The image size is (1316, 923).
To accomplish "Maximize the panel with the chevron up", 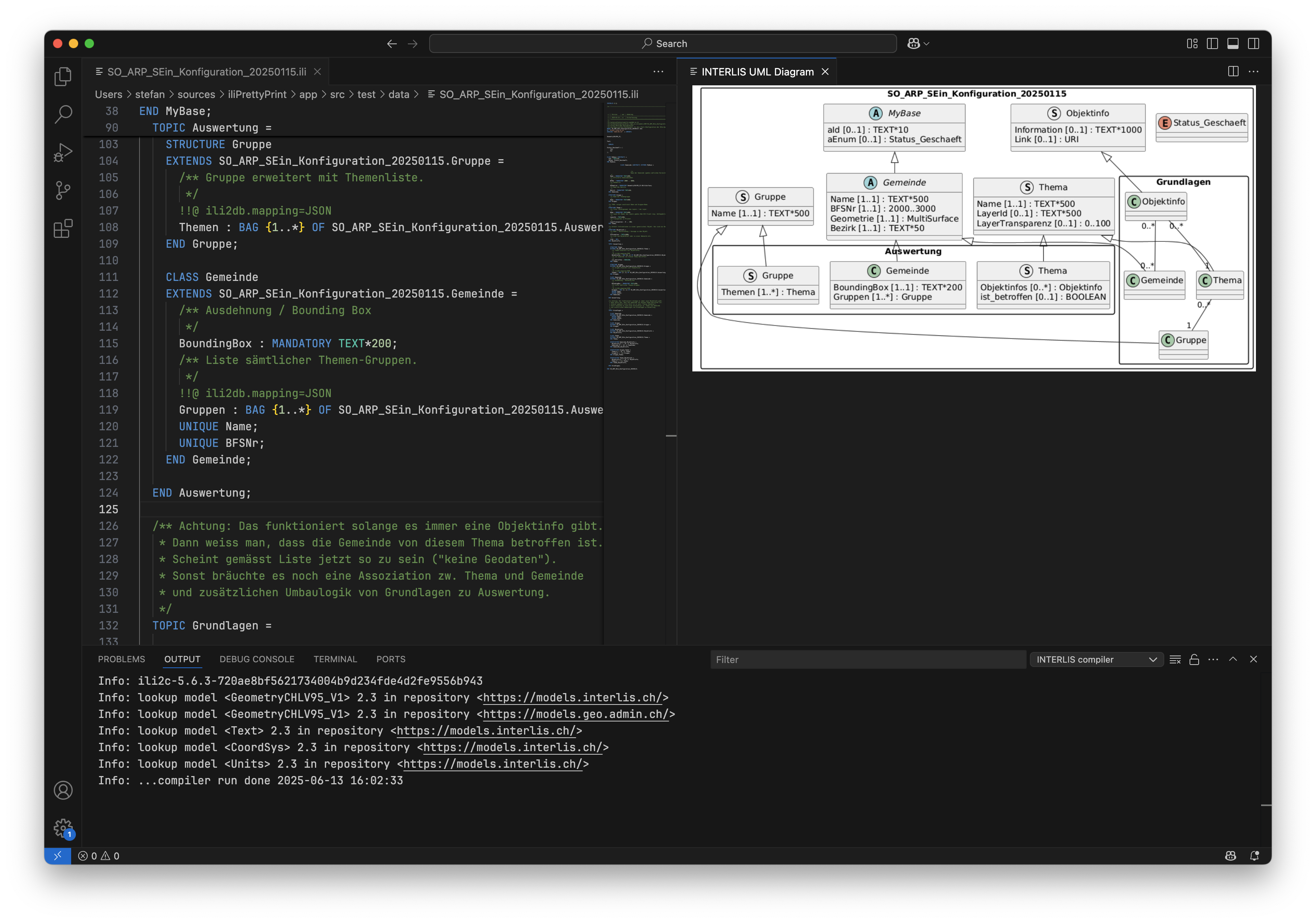I will [x=1233, y=659].
